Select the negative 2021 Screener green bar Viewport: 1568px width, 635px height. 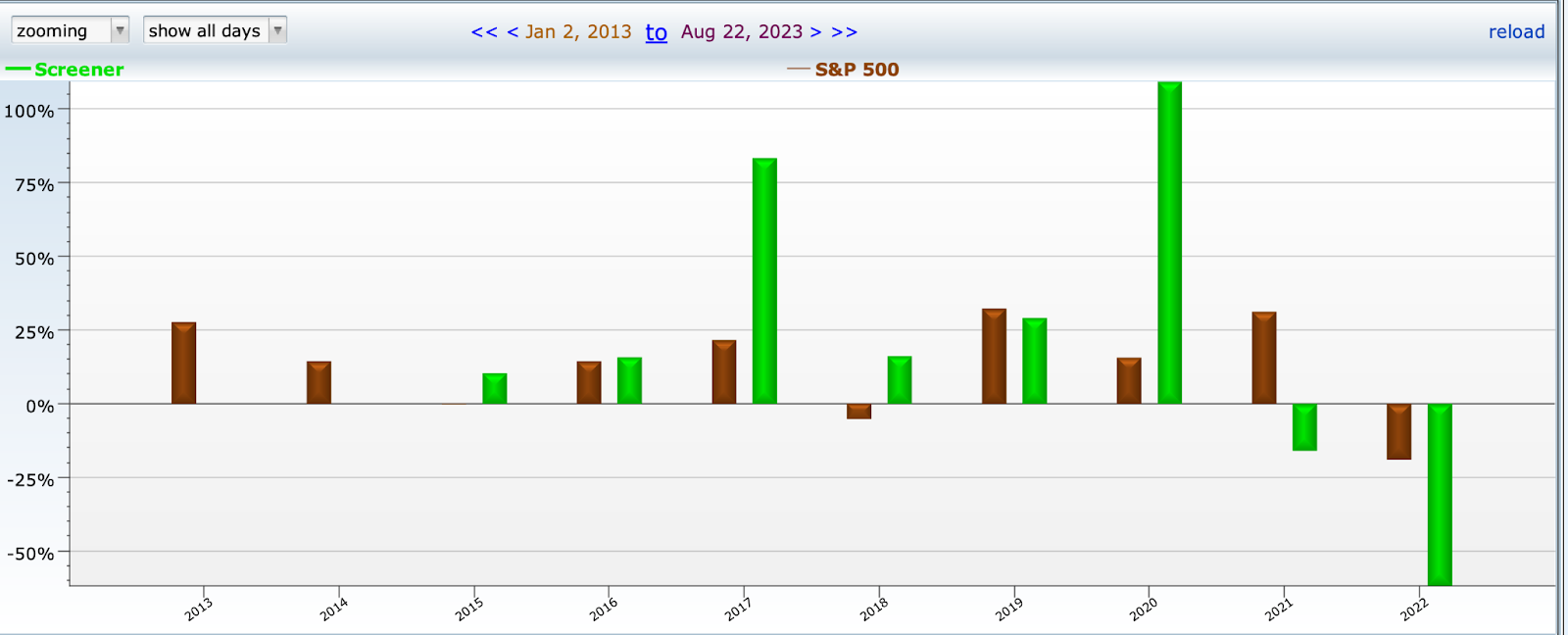(1304, 427)
